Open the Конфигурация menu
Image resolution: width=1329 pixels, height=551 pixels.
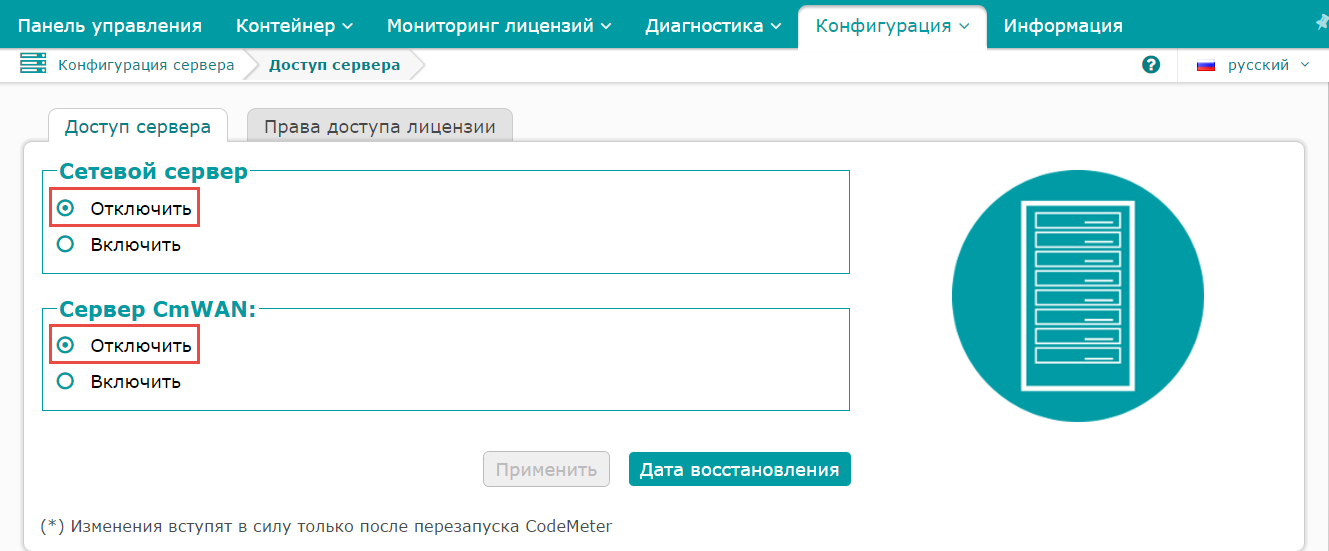click(x=892, y=26)
